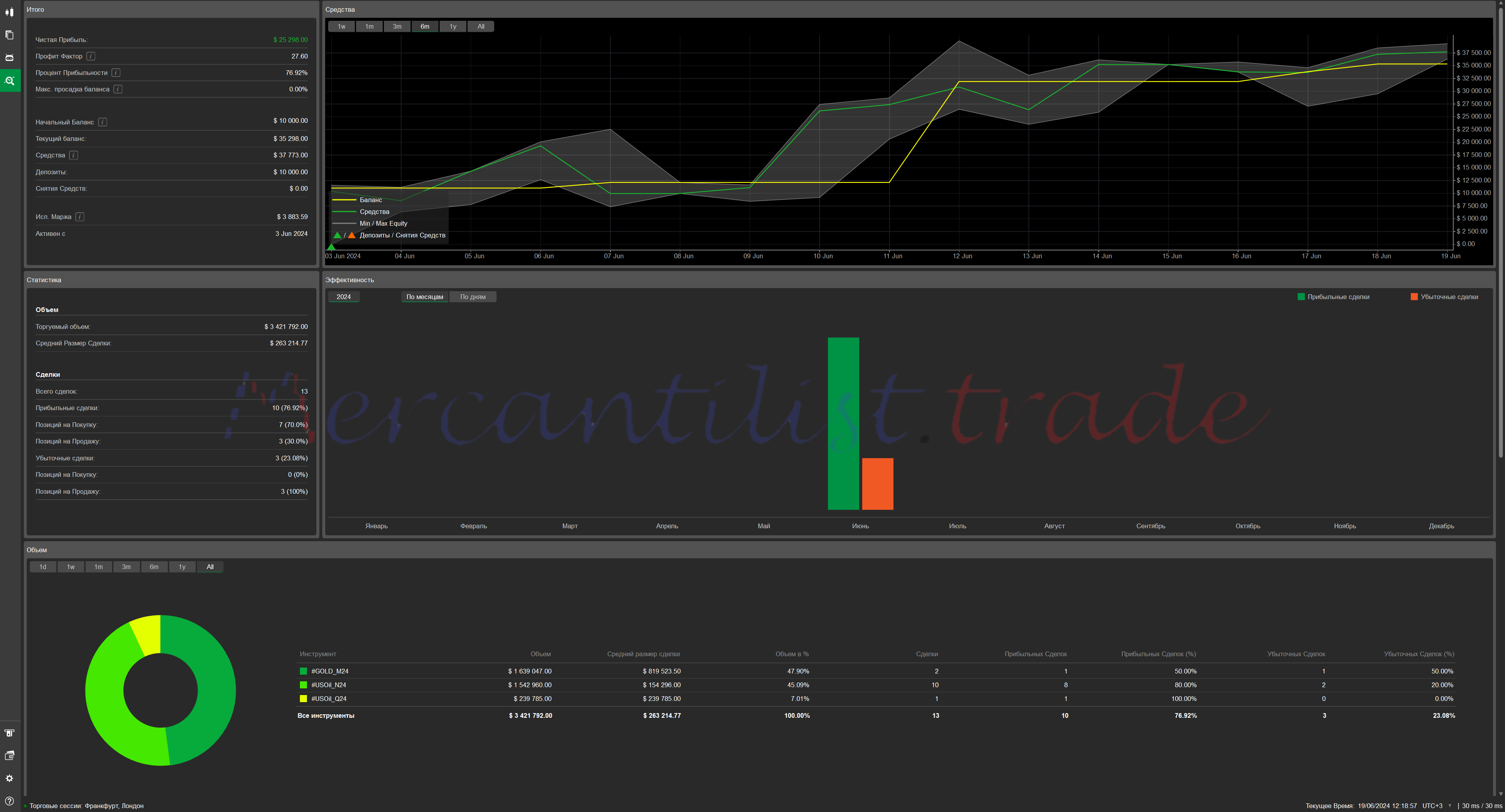Toggle Баланс line in chart legend
This screenshot has height=812, width=1505.
coord(371,200)
